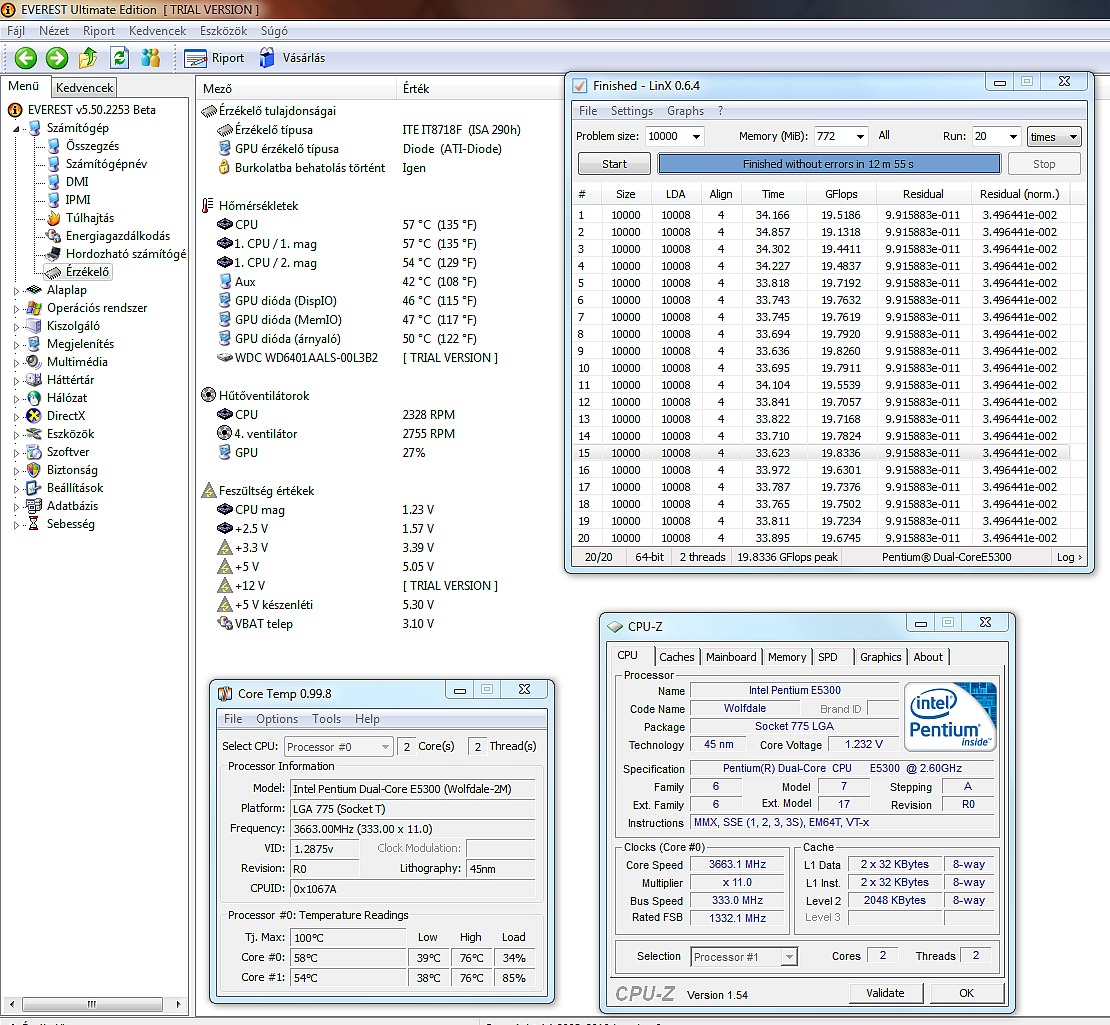Switch to CPU-Z Graphics tab
Screen dimensions: 1110x1025
point(881,657)
